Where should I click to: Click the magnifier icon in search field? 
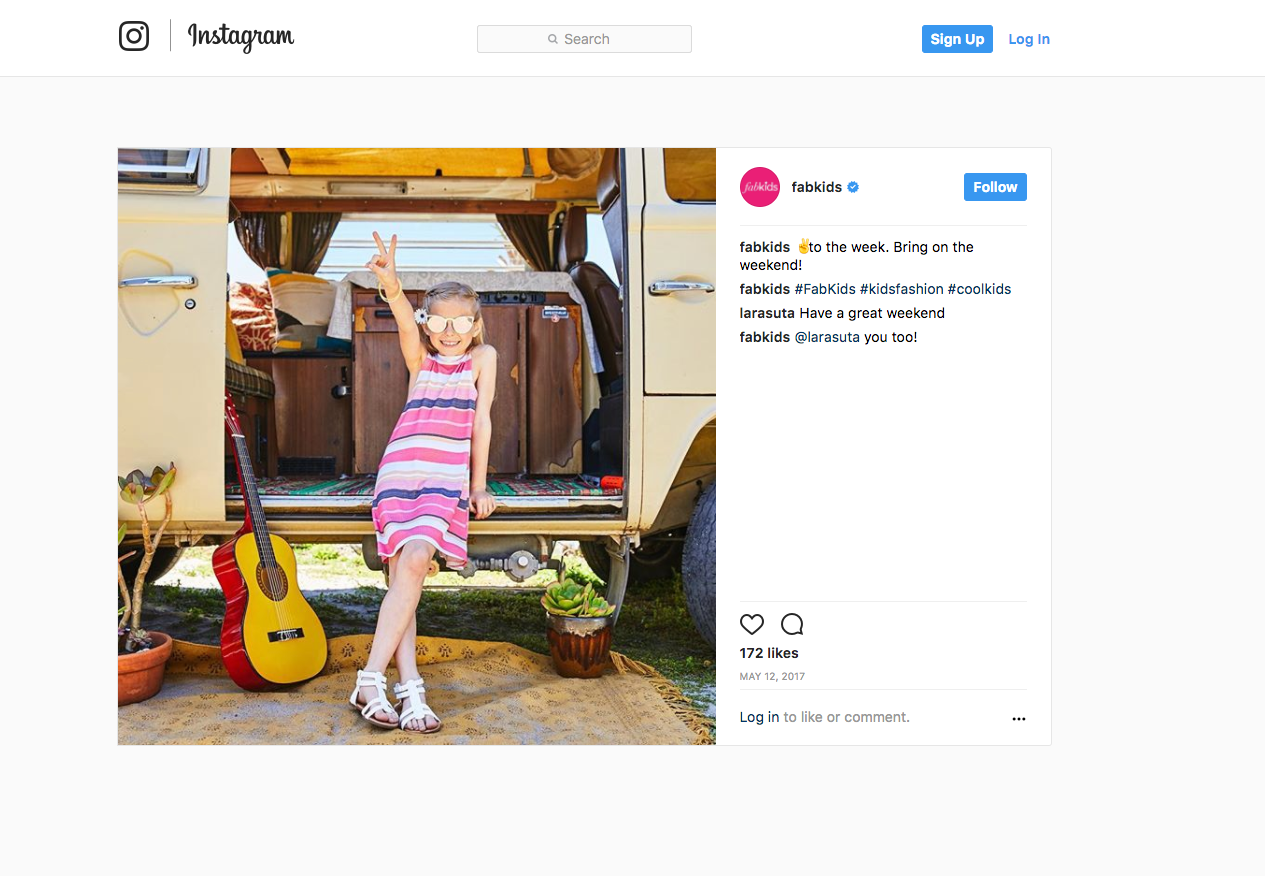[x=553, y=39]
